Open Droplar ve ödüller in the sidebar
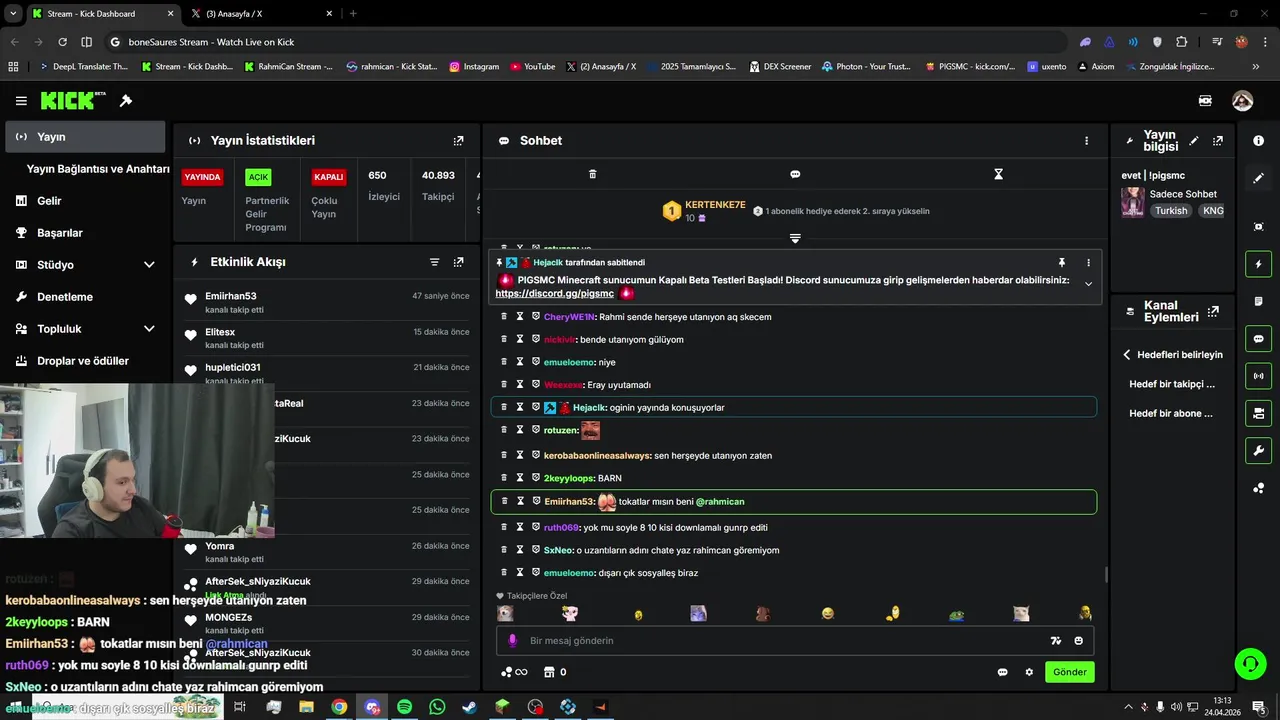Screen dimensions: 1280x720 pos(85,361)
